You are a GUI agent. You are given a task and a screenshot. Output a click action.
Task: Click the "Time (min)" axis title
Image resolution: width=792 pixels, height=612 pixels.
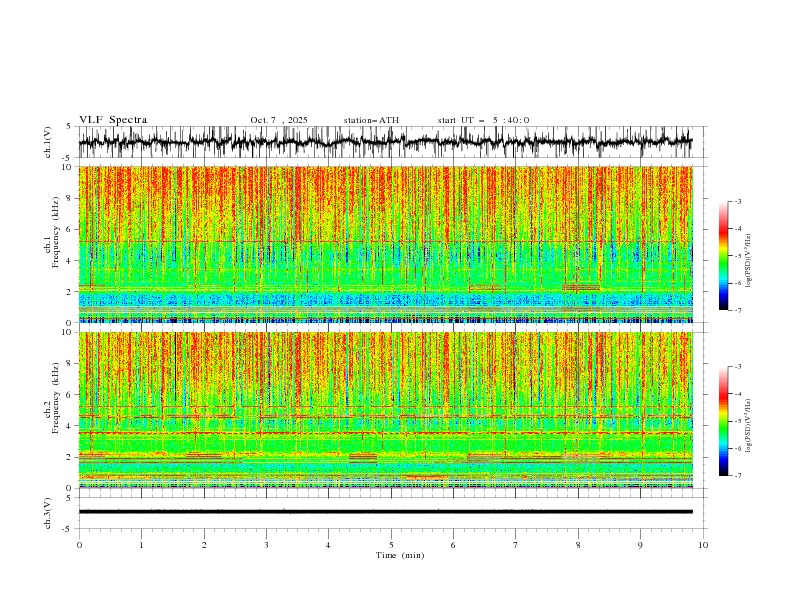tap(400, 555)
